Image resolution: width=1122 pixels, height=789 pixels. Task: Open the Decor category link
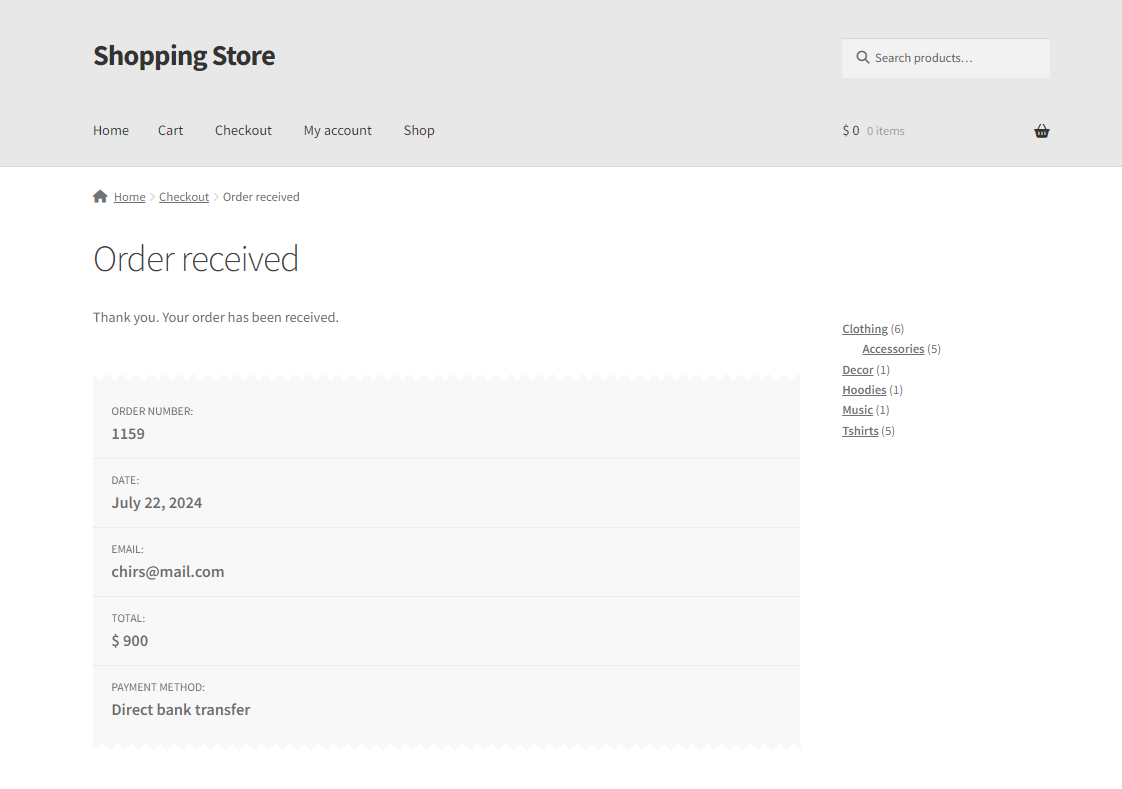click(x=857, y=370)
